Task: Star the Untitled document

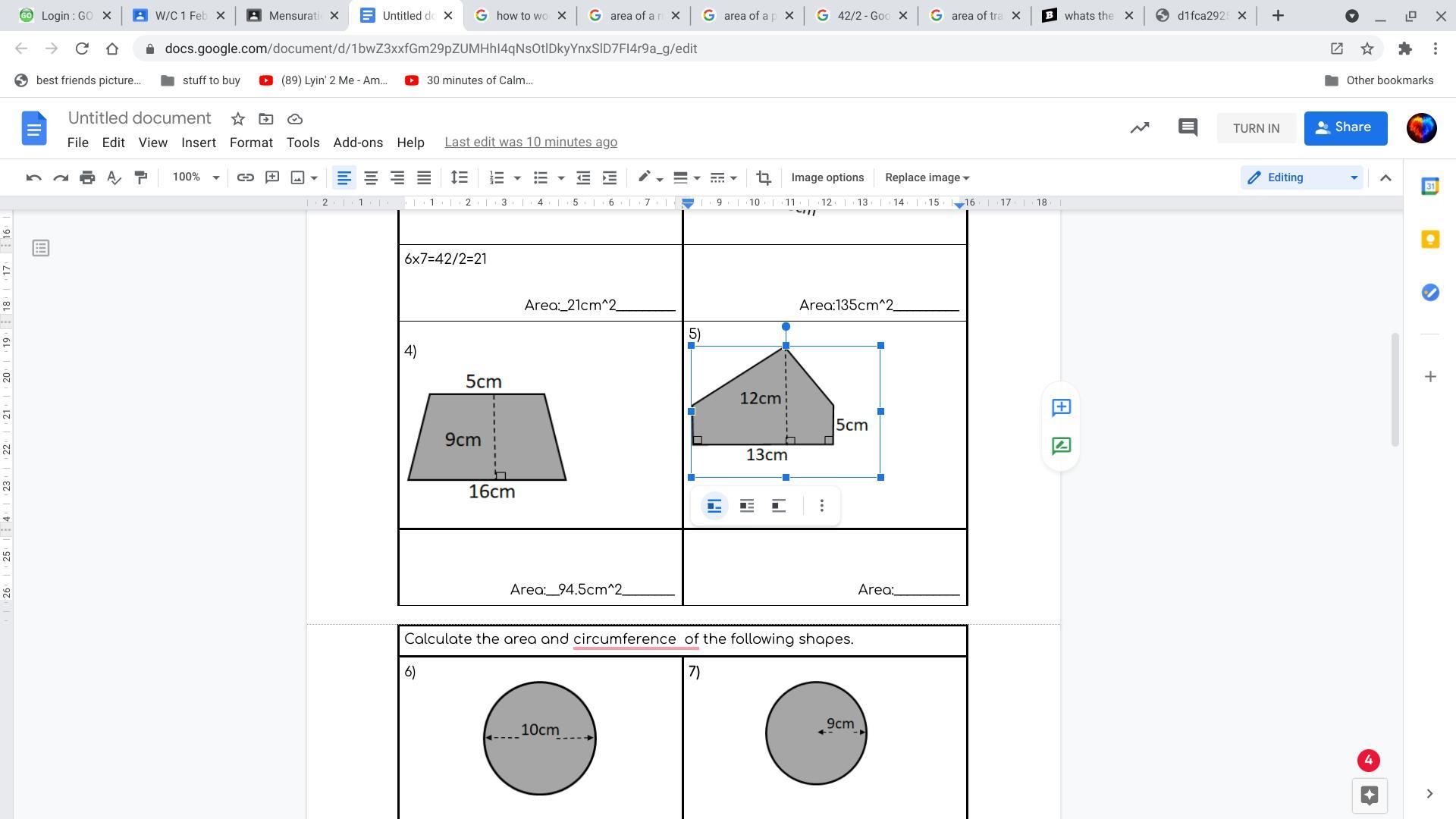Action: (x=237, y=119)
